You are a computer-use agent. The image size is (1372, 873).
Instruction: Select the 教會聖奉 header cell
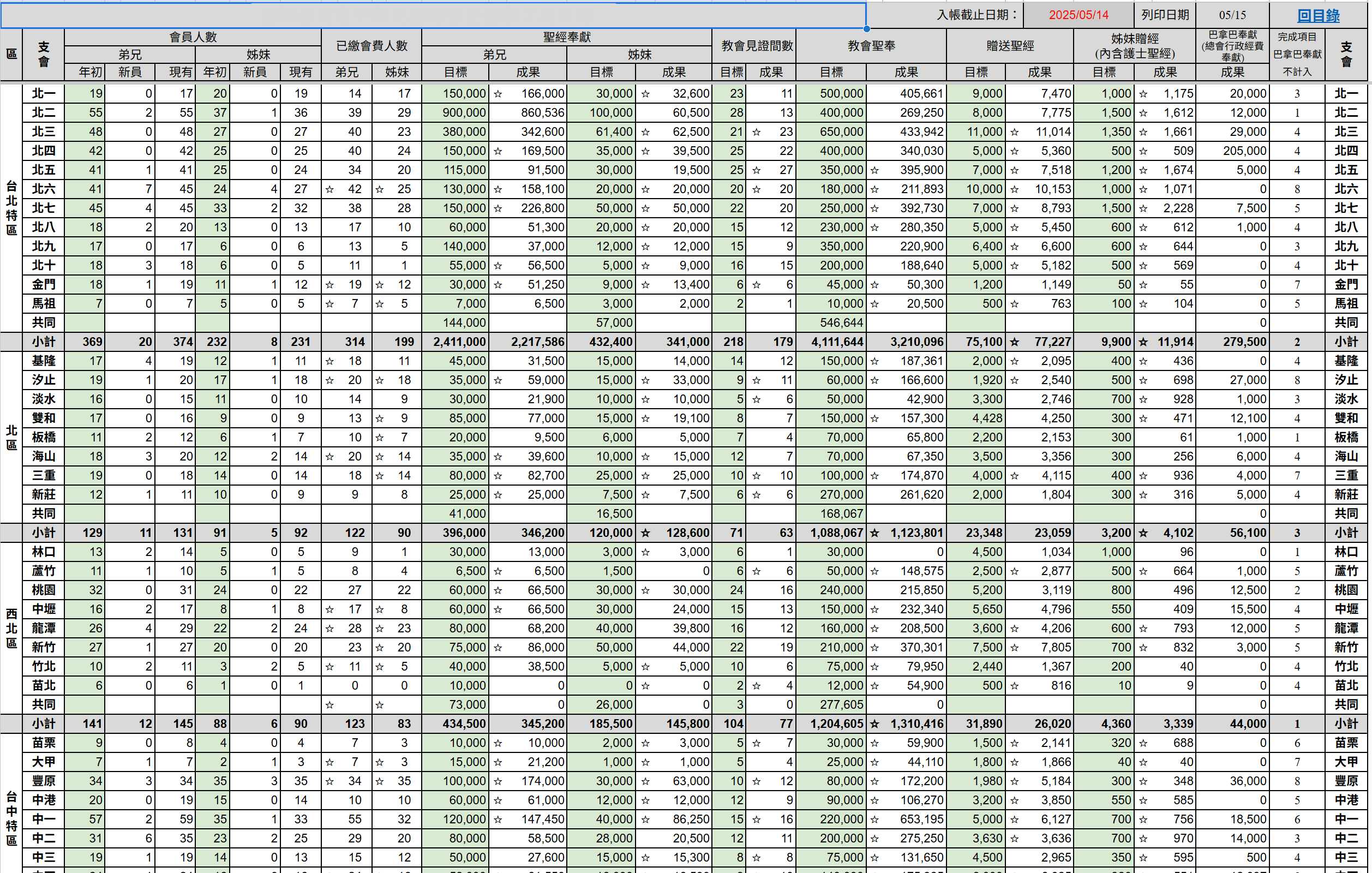click(x=871, y=46)
